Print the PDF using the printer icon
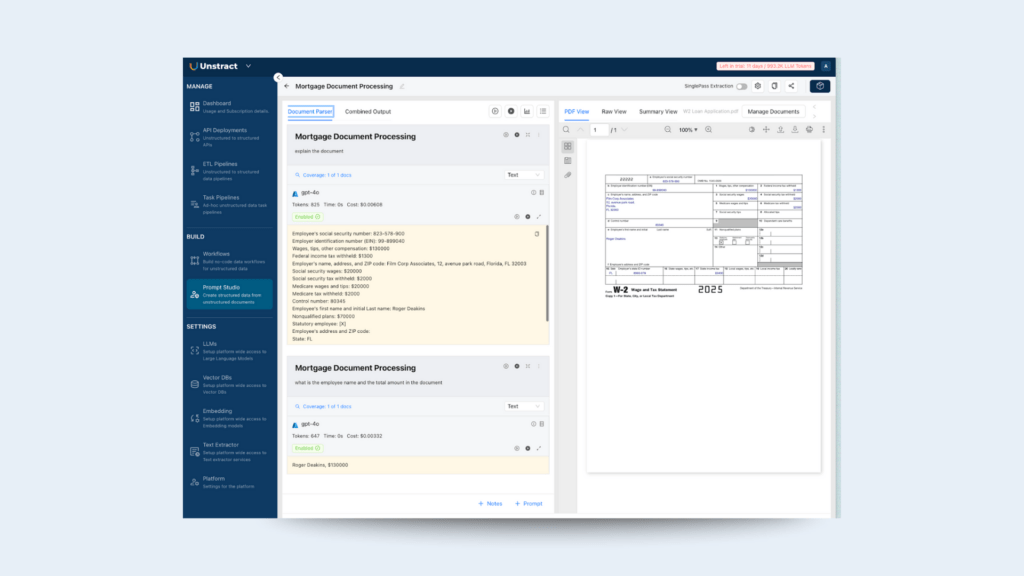 coord(809,130)
